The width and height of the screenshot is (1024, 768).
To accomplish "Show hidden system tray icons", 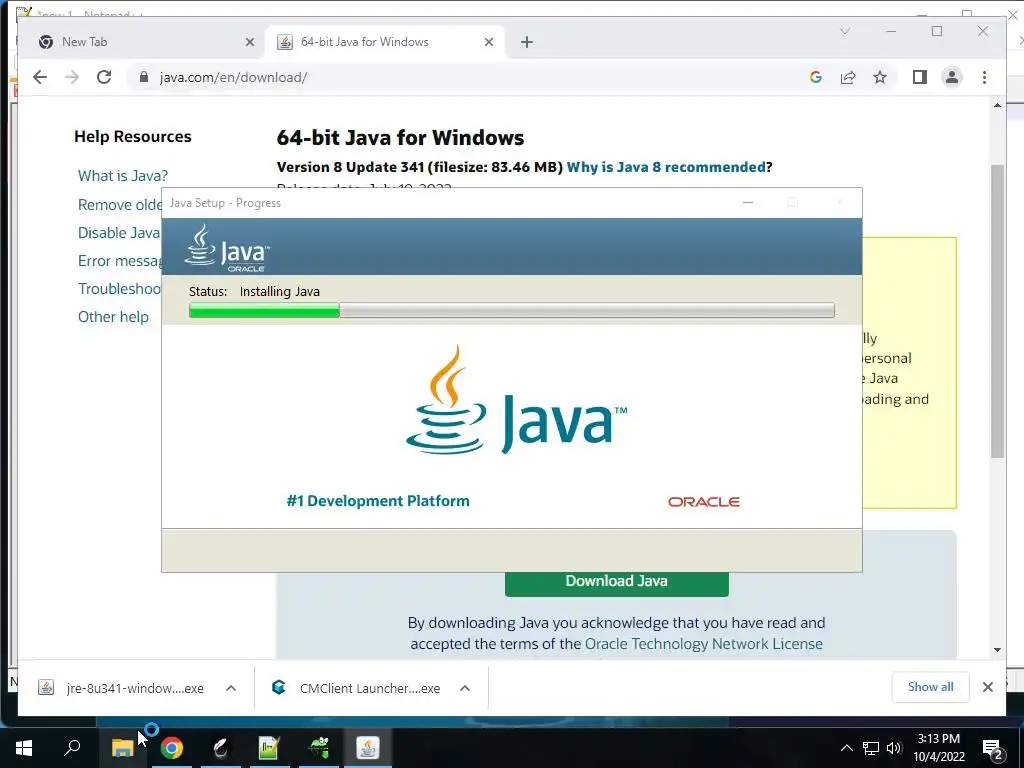I will pos(846,748).
